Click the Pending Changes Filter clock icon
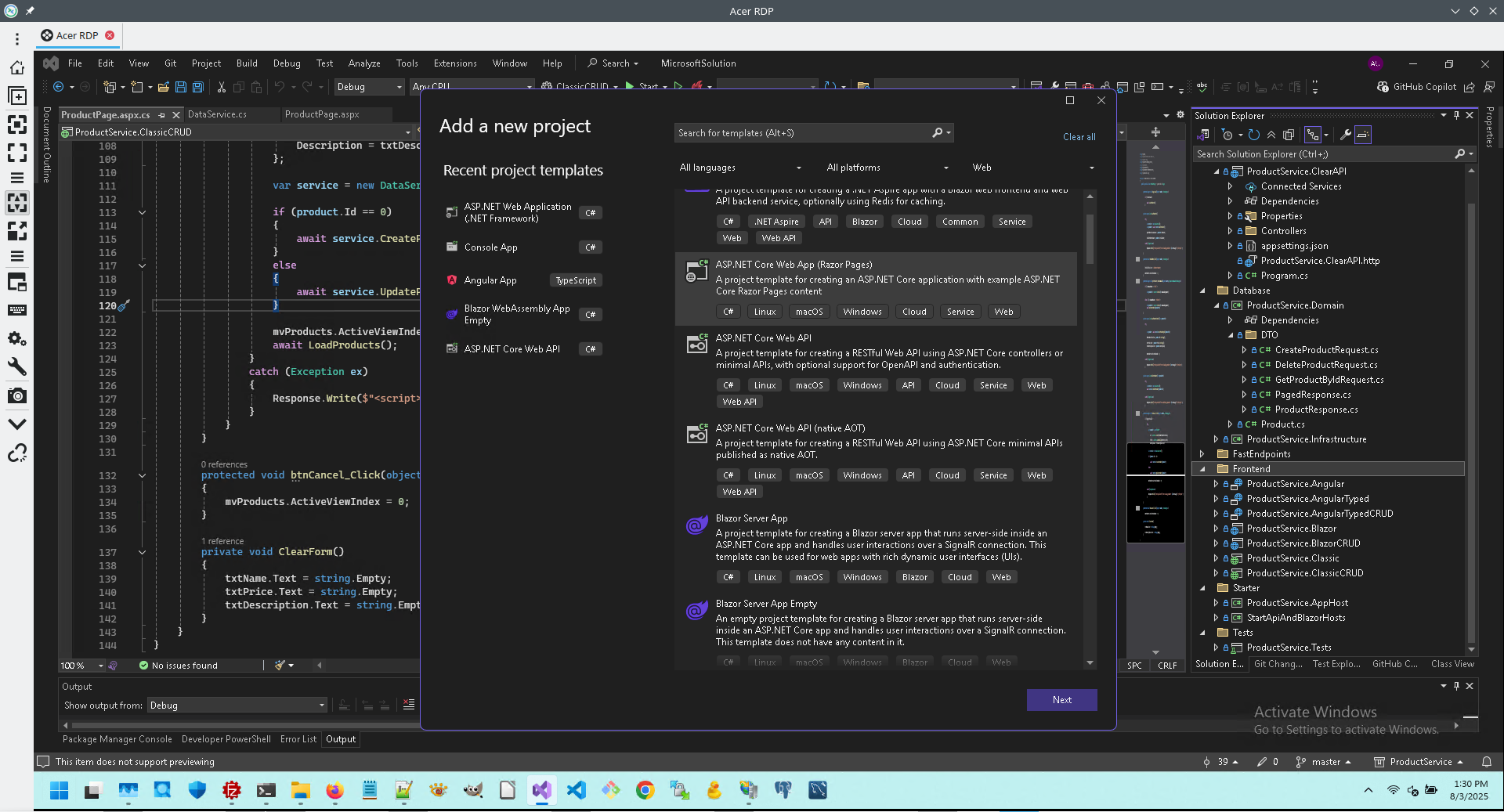 click(x=1227, y=135)
